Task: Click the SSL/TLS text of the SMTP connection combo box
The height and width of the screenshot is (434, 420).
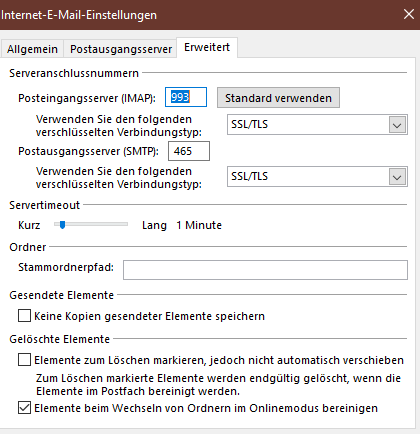Action: pyautogui.click(x=249, y=176)
